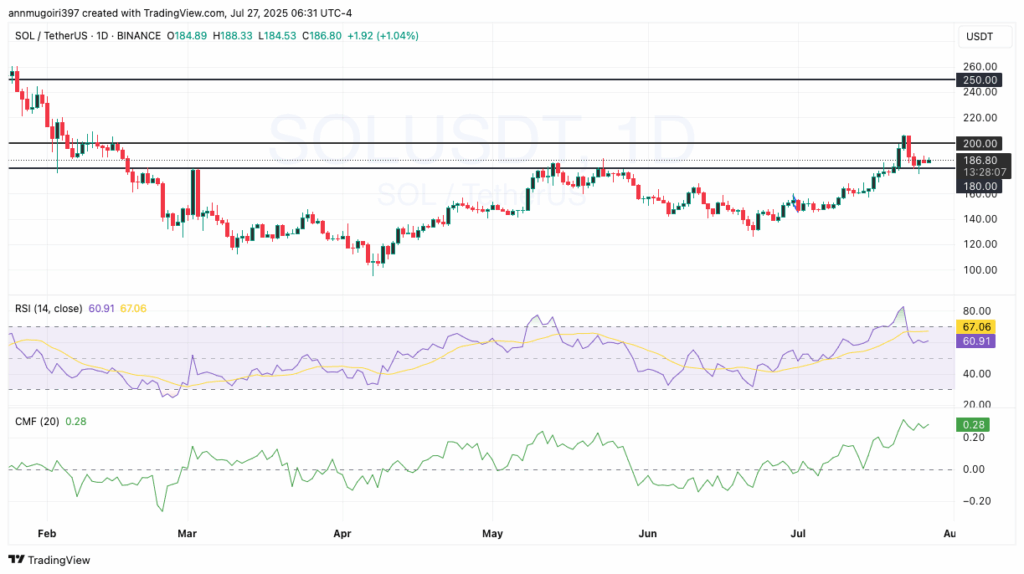
Task: Click the 250.00 horizontal line price label
Action: [977, 80]
